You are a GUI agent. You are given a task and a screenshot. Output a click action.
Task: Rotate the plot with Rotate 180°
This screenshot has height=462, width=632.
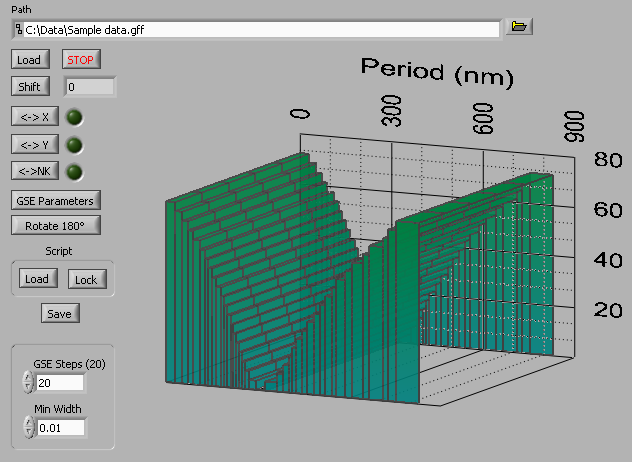(55, 225)
